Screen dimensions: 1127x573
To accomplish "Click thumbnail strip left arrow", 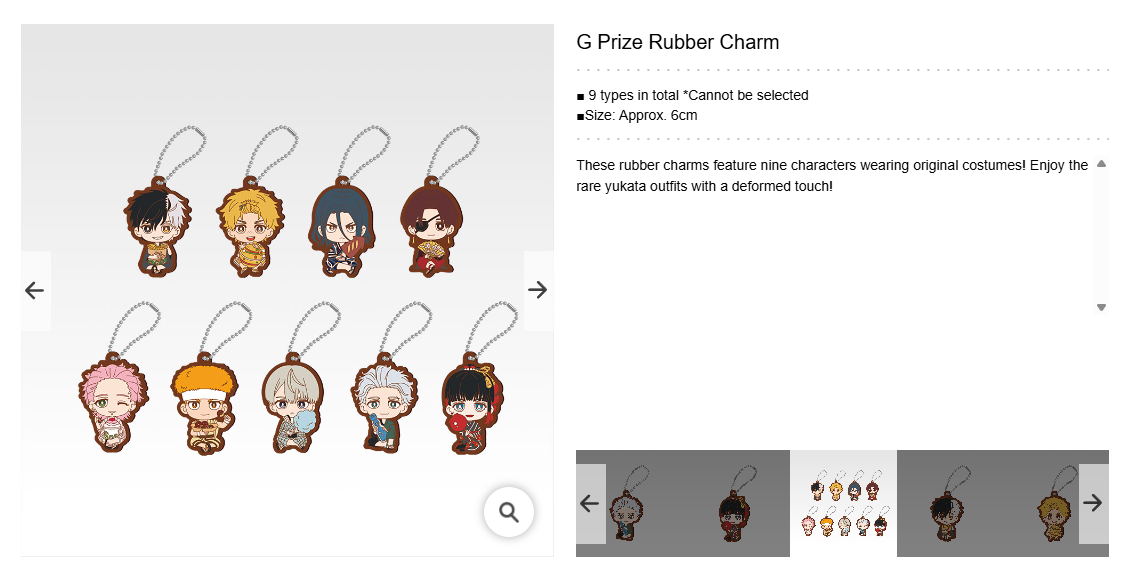I will (x=590, y=503).
